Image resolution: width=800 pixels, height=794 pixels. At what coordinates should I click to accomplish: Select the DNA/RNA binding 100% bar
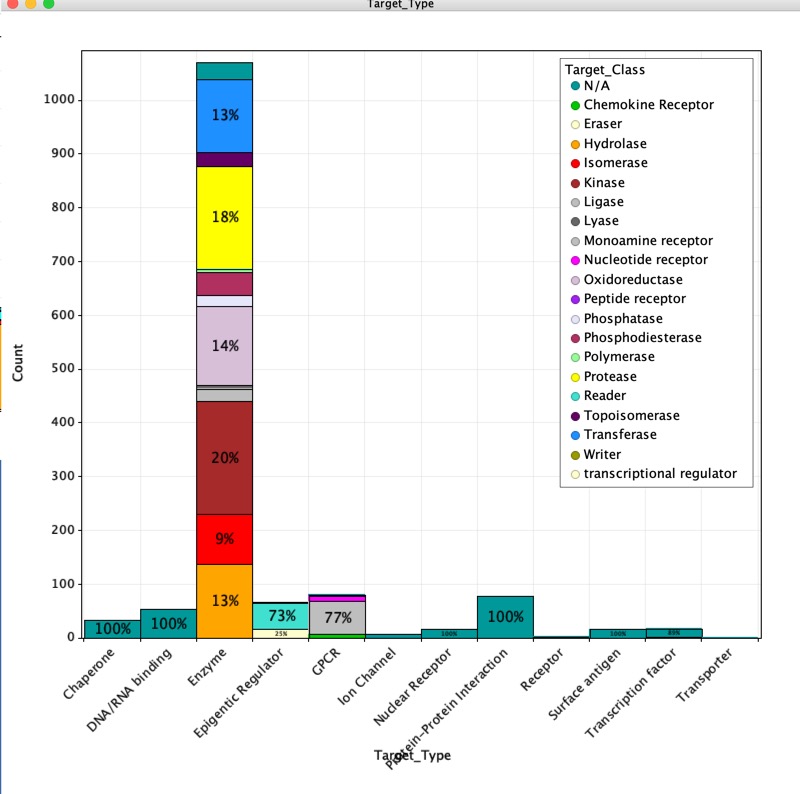[168, 624]
